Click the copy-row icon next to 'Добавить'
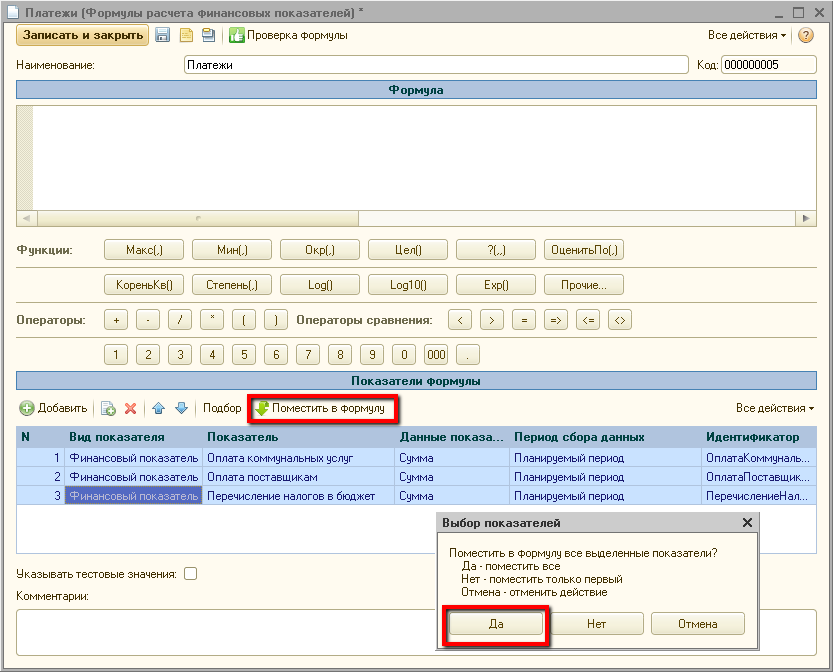Viewport: 833px width, 672px height. (x=108, y=409)
